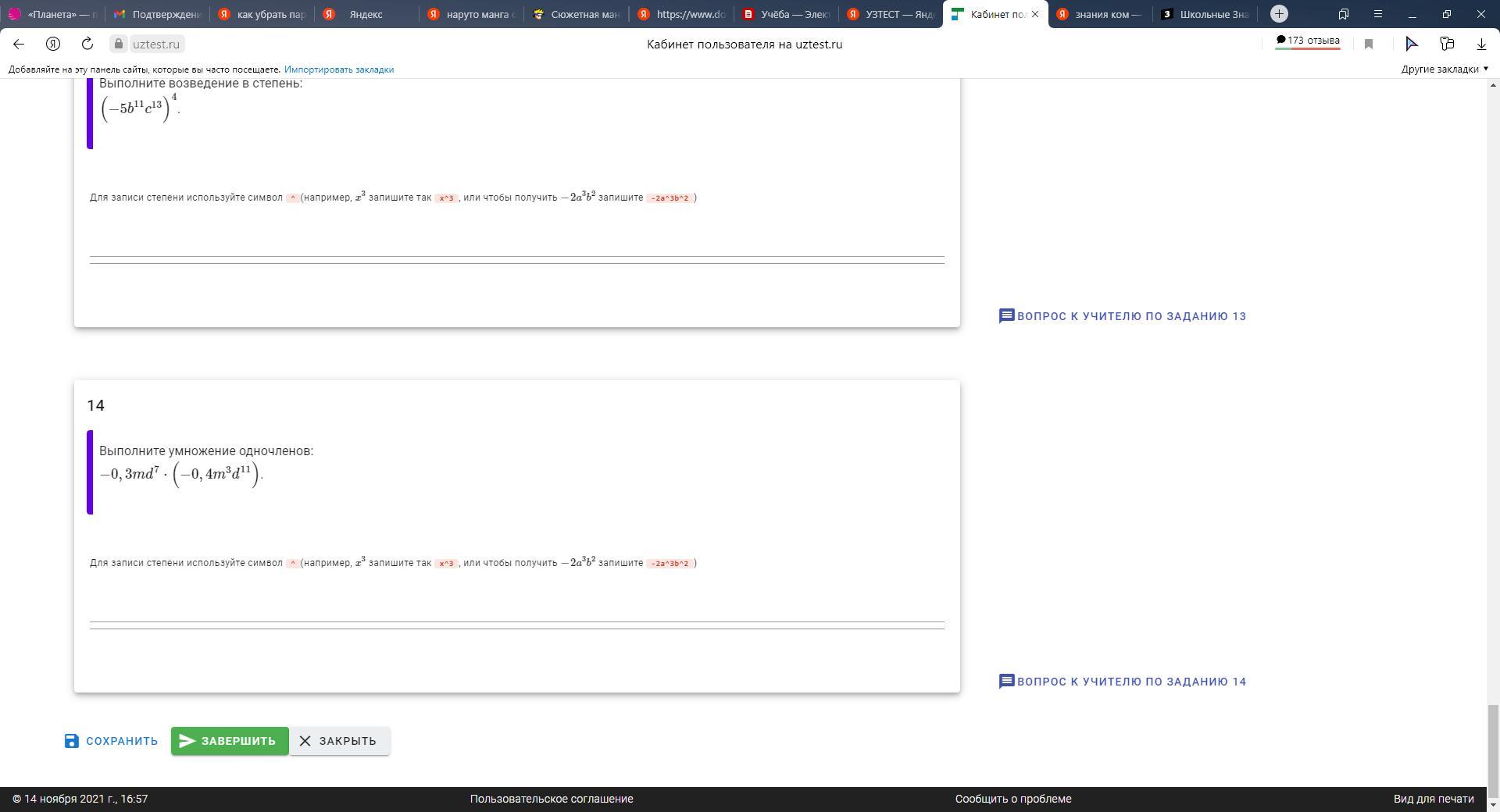Screen dimensions: 1500x812
Task: Open the 'https://www.do' tab
Action: coord(680,14)
